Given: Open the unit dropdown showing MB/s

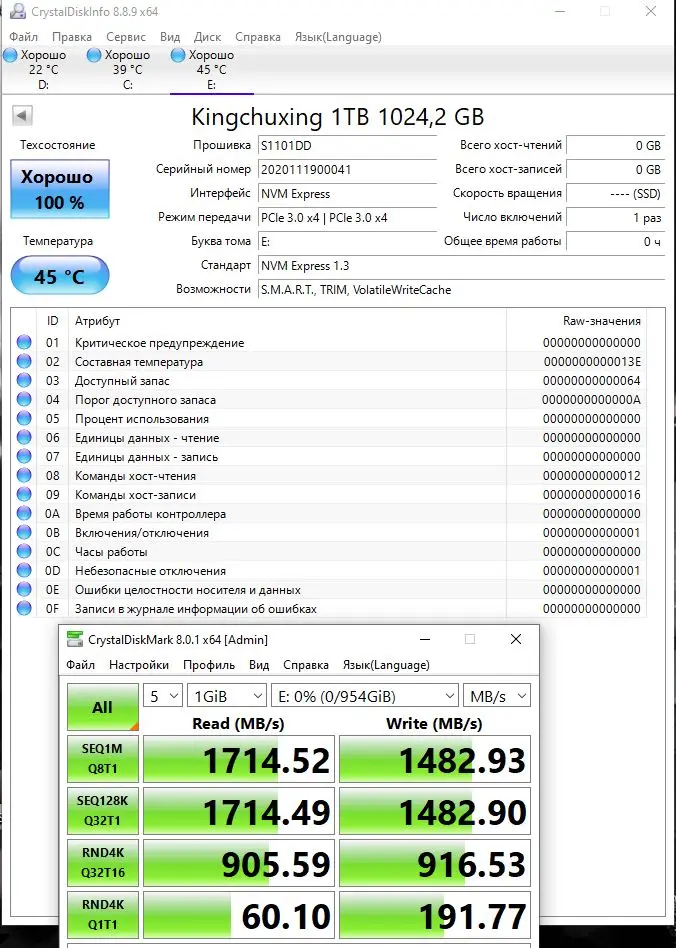Looking at the screenshot, I should [x=496, y=696].
